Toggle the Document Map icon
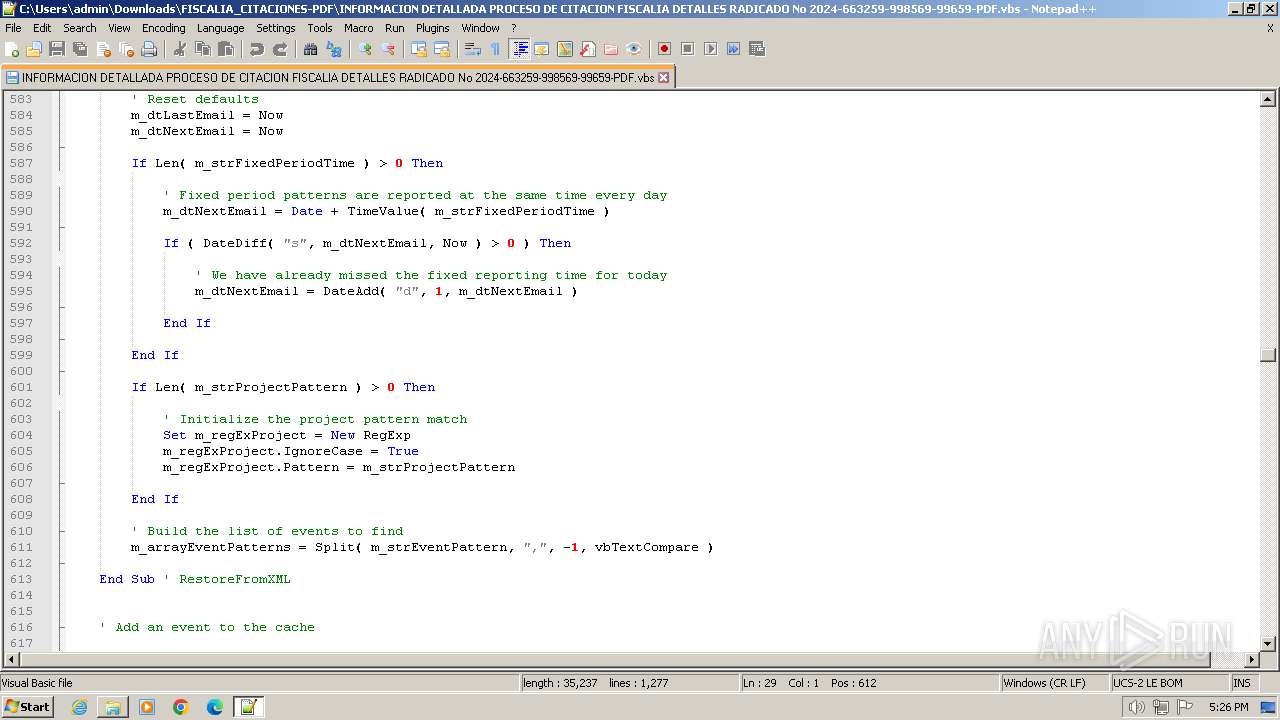 click(565, 49)
